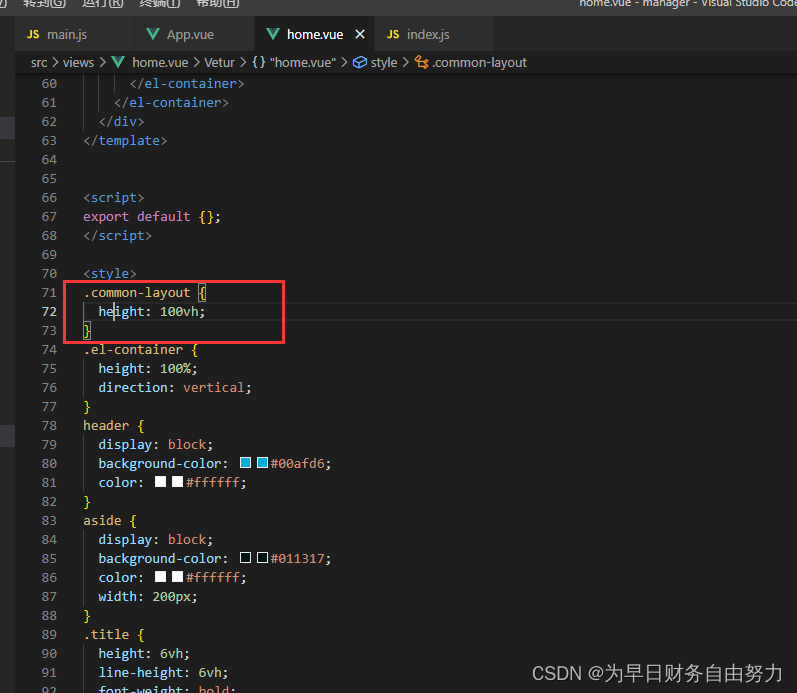Click the home.vue breadcrumb segment
Screen dimensions: 797x693
click(160, 63)
